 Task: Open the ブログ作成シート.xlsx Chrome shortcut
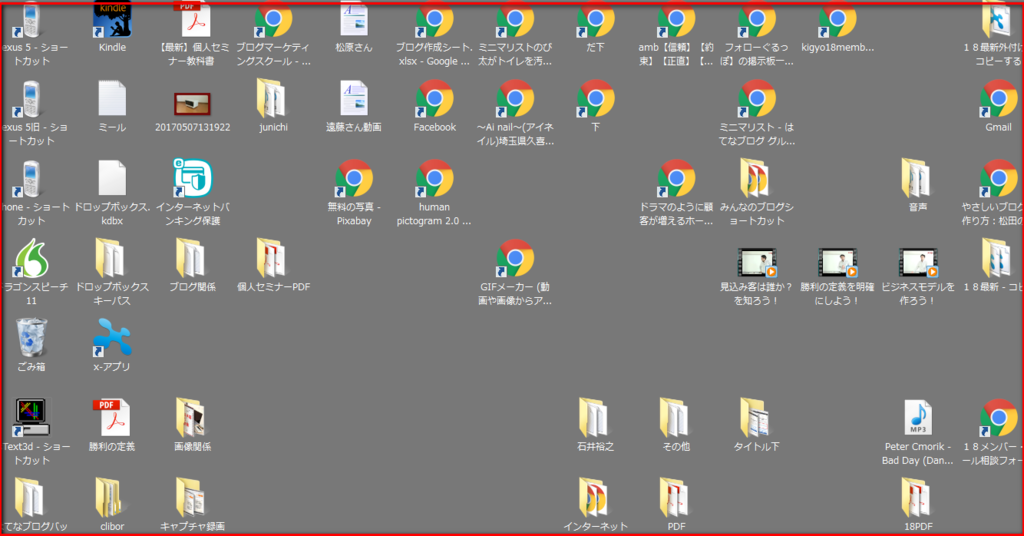[x=434, y=20]
